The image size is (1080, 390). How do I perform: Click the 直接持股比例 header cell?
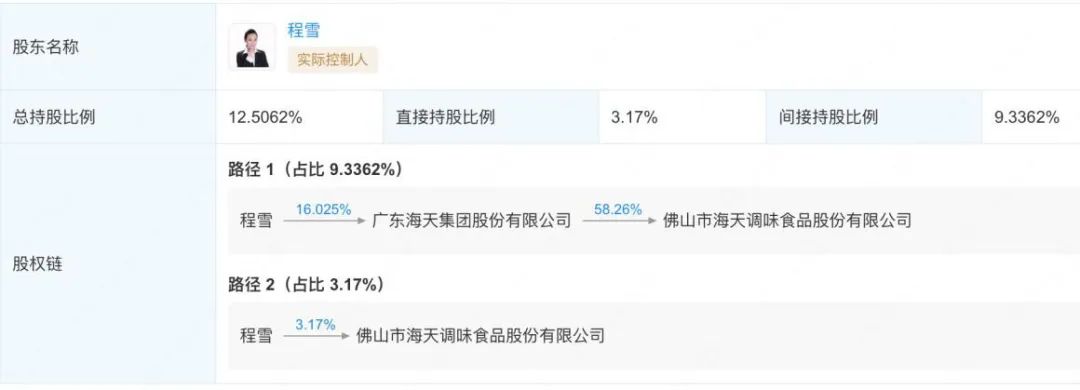coord(445,117)
